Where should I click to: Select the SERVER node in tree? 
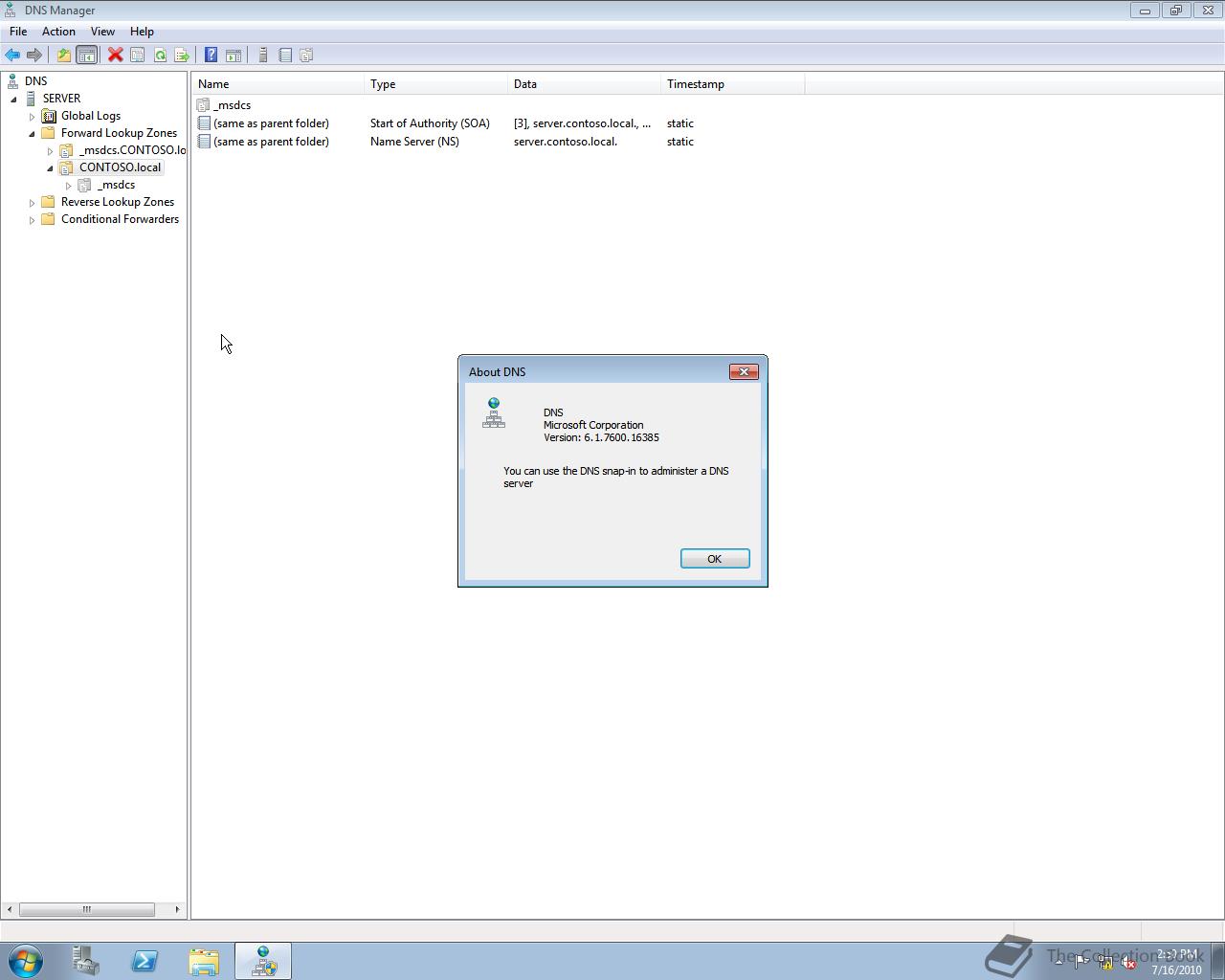[x=61, y=99]
